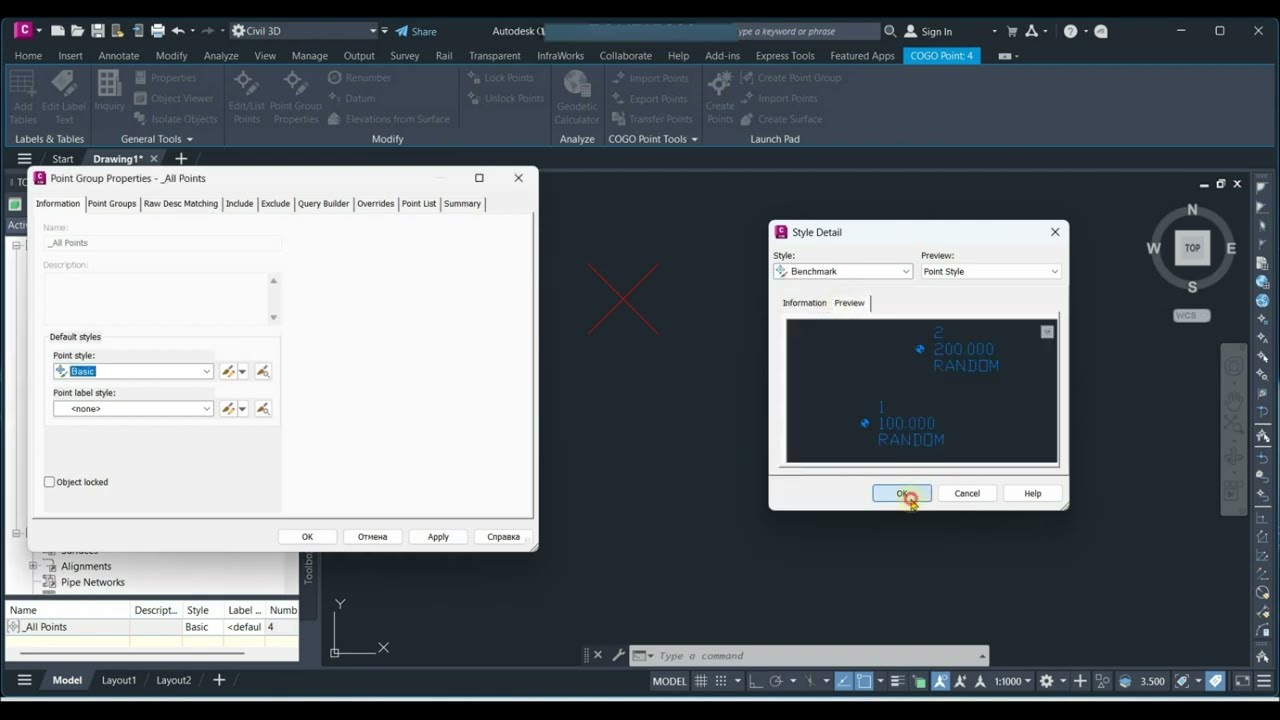1280x720 pixels.
Task: Click the New drawing icon in quick access toolbar
Action: coord(58,31)
